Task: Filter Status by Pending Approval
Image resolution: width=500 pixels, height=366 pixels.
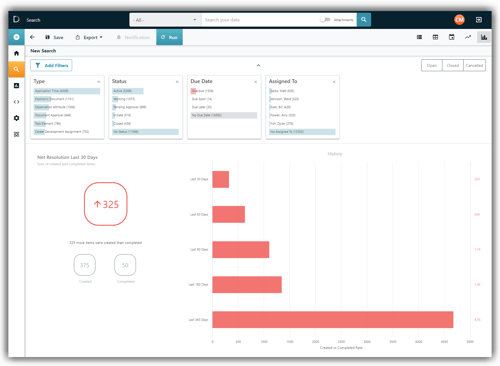Action: [145, 107]
